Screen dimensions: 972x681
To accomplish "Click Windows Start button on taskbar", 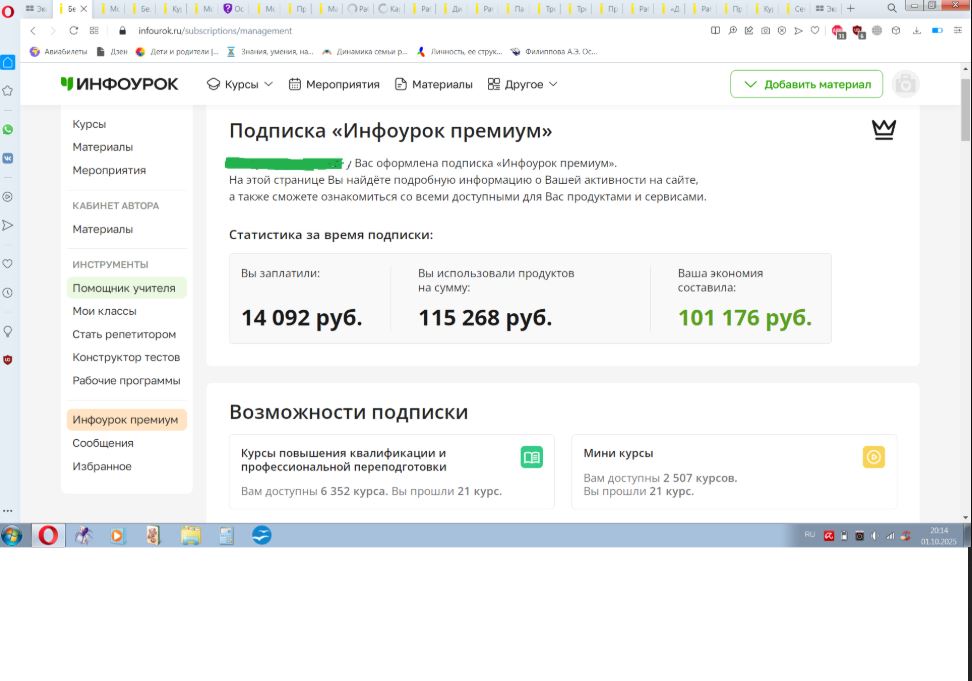I will click(13, 535).
